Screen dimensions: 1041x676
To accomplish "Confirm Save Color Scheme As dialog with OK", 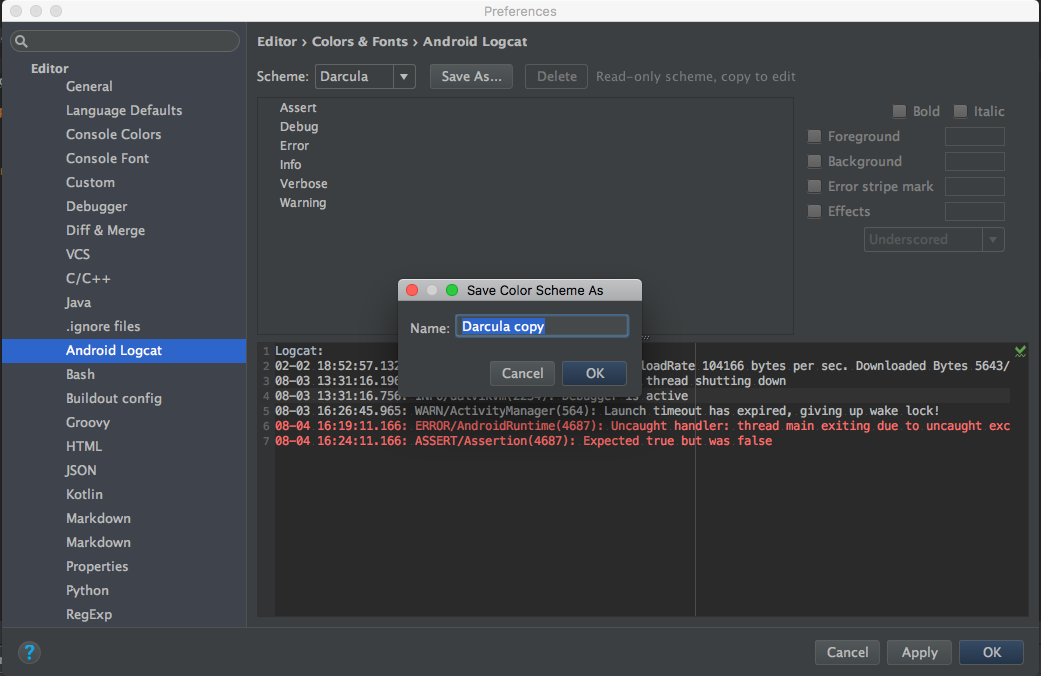I will [594, 373].
